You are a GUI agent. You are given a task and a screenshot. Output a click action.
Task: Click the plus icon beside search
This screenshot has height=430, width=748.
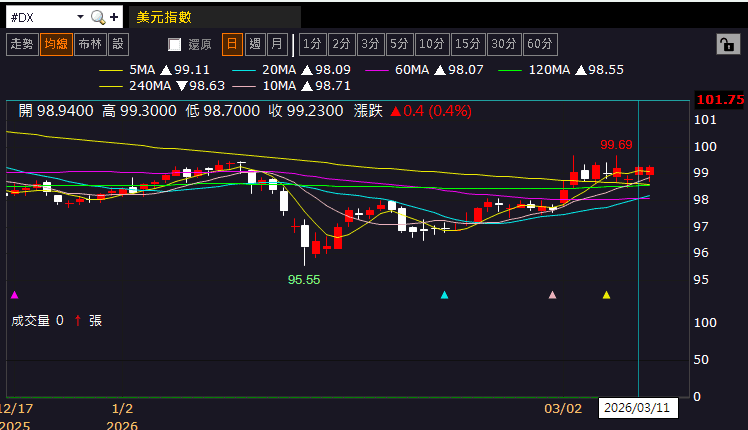(114, 17)
